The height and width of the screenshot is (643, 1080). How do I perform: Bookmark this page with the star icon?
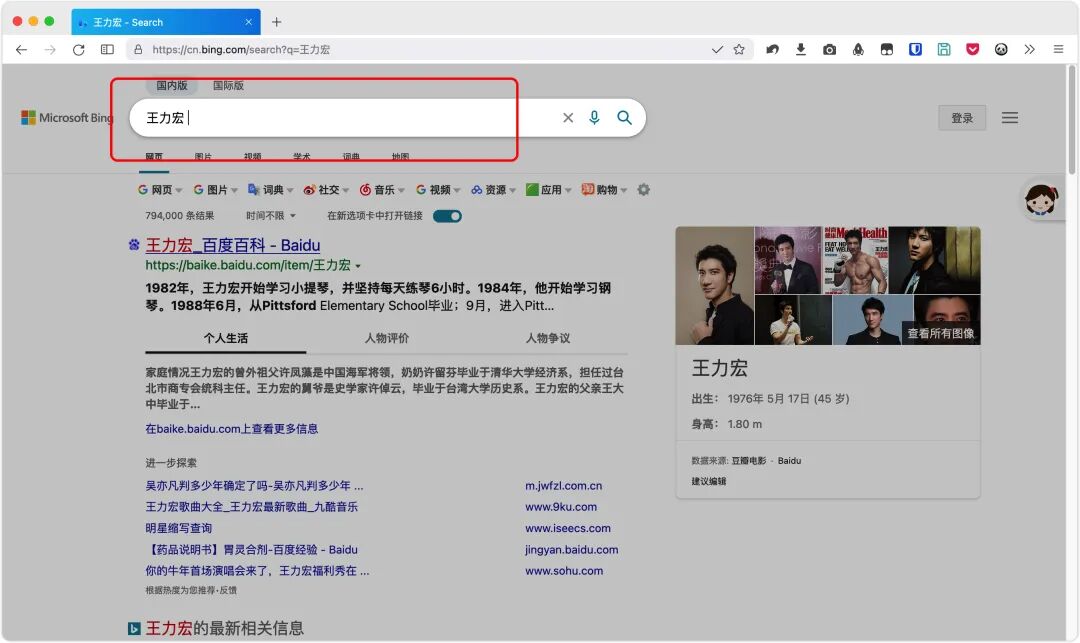click(x=739, y=50)
